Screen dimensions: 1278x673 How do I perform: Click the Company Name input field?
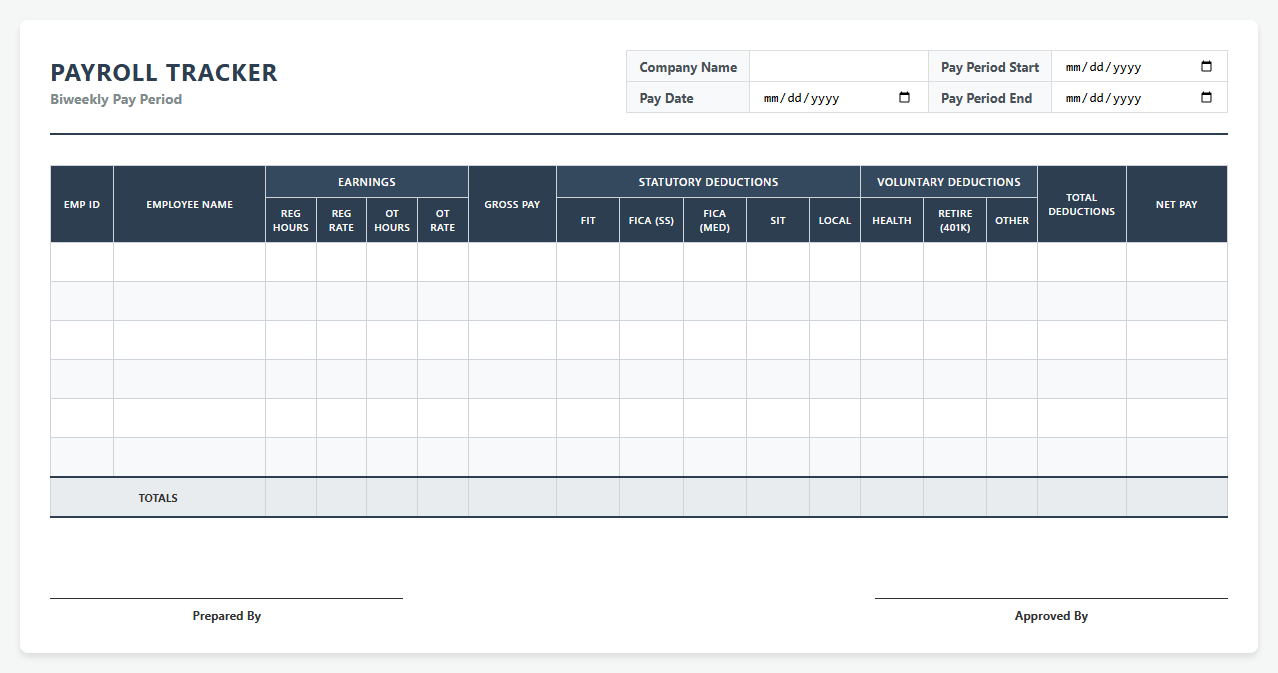pos(838,67)
